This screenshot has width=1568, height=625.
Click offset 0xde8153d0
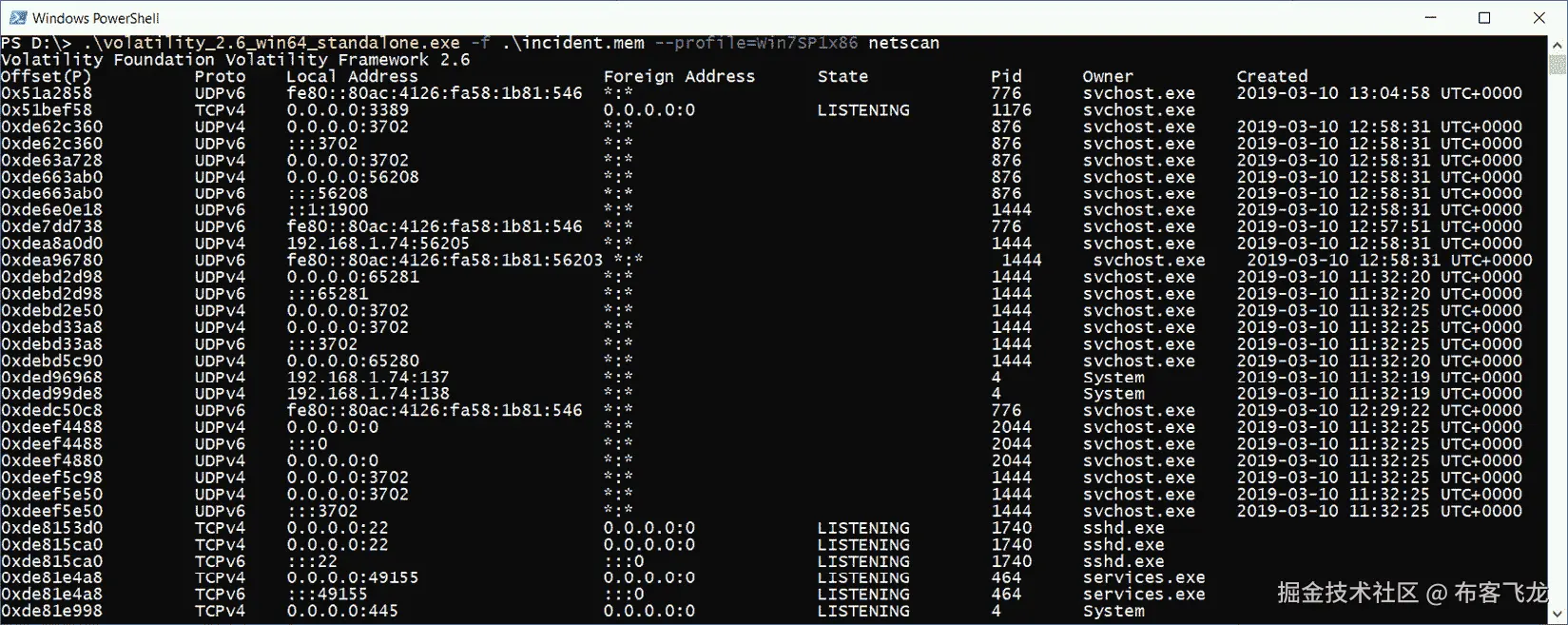coord(51,528)
